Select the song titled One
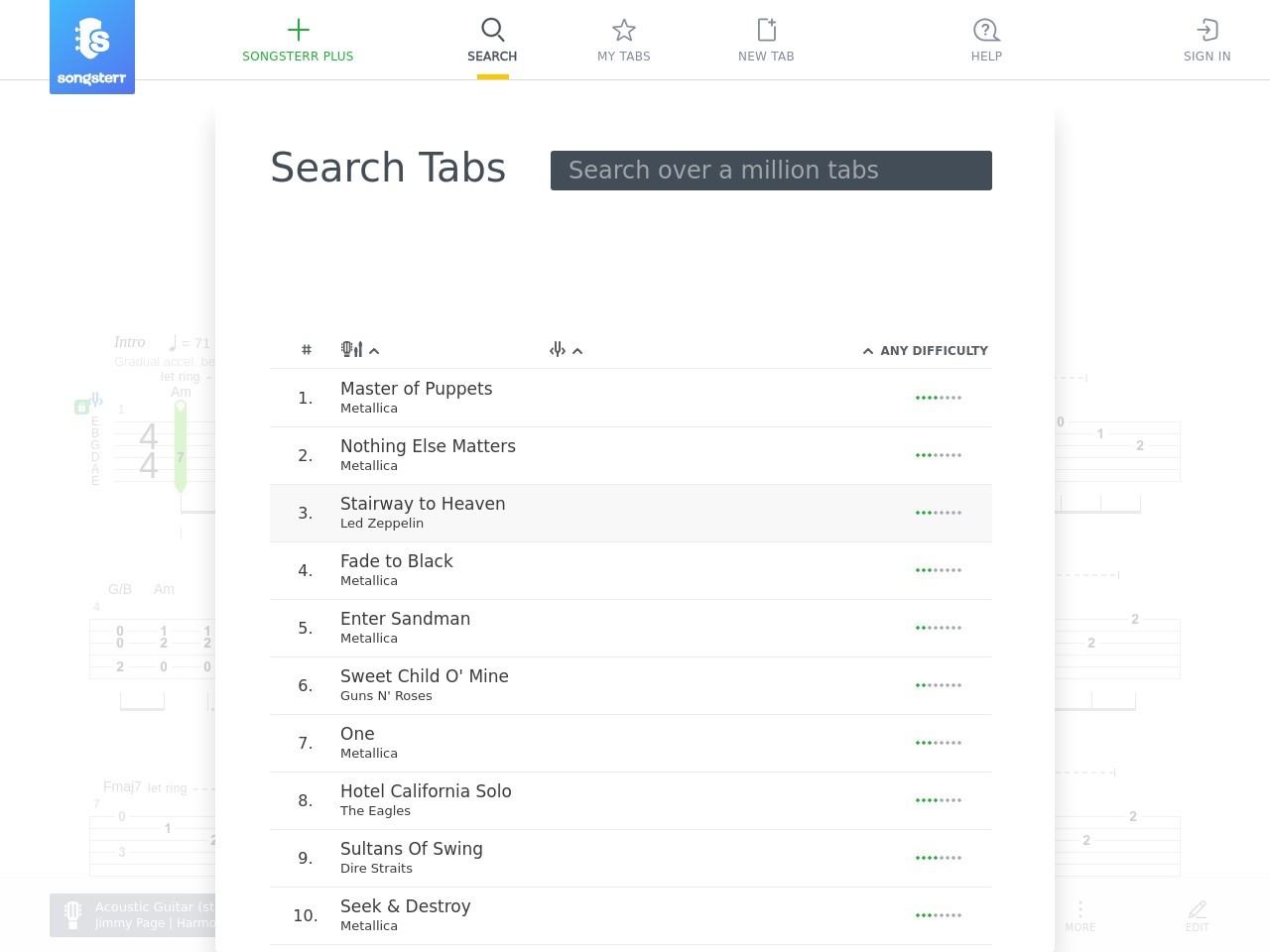This screenshot has height=952, width=1270. point(631,743)
